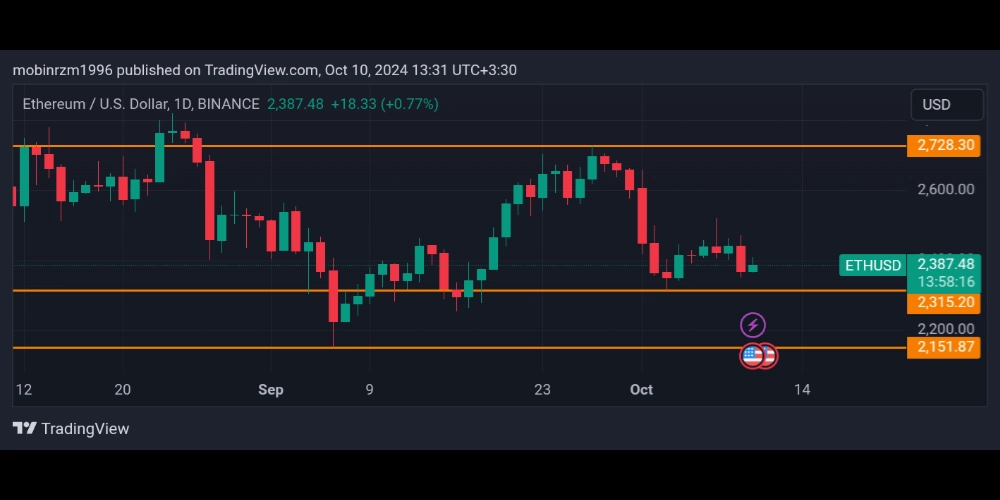
Task: Click the Sep date label on time axis
Action: (271, 390)
